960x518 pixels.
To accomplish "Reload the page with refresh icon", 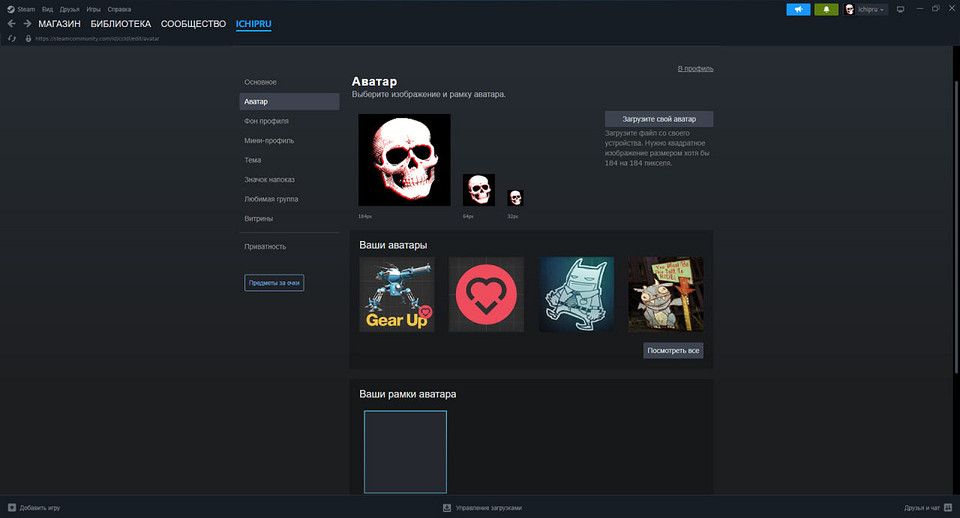I will click(x=12, y=39).
